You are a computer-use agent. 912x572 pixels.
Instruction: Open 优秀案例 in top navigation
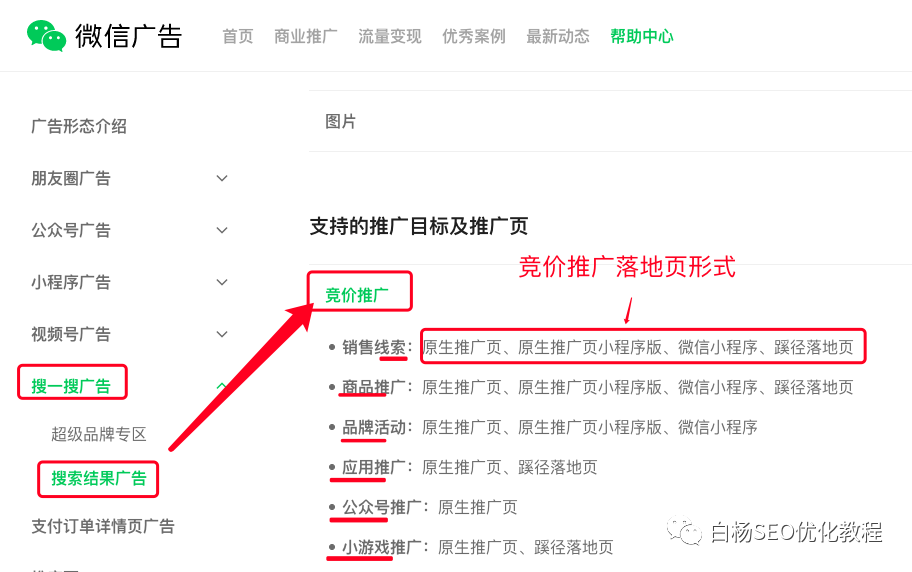473,37
